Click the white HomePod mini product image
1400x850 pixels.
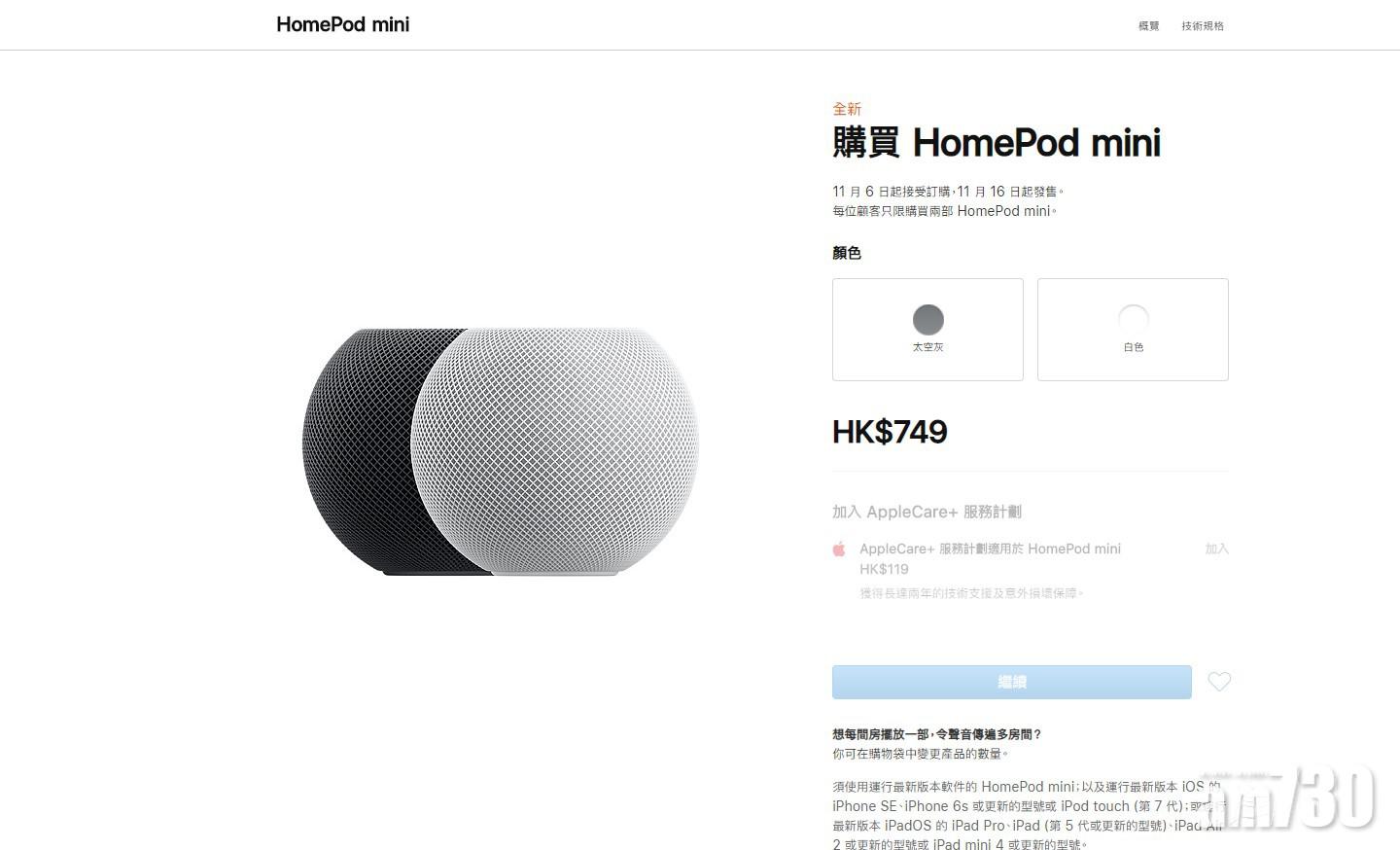pos(555,451)
